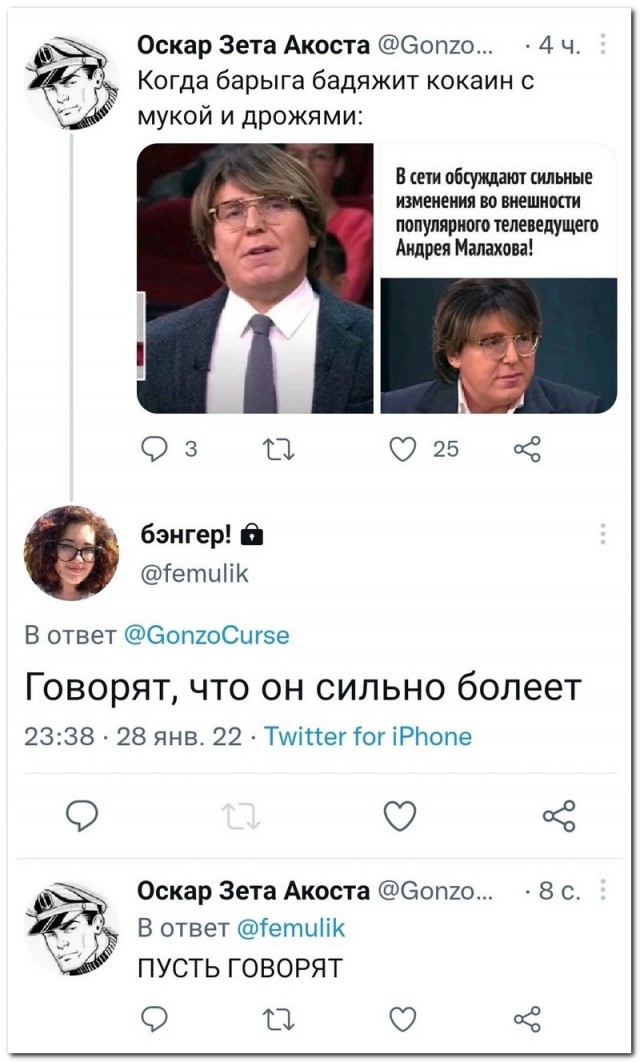Toggle like heart on бэнгер's reply
The height and width of the screenshot is (1062, 640).
click(399, 817)
